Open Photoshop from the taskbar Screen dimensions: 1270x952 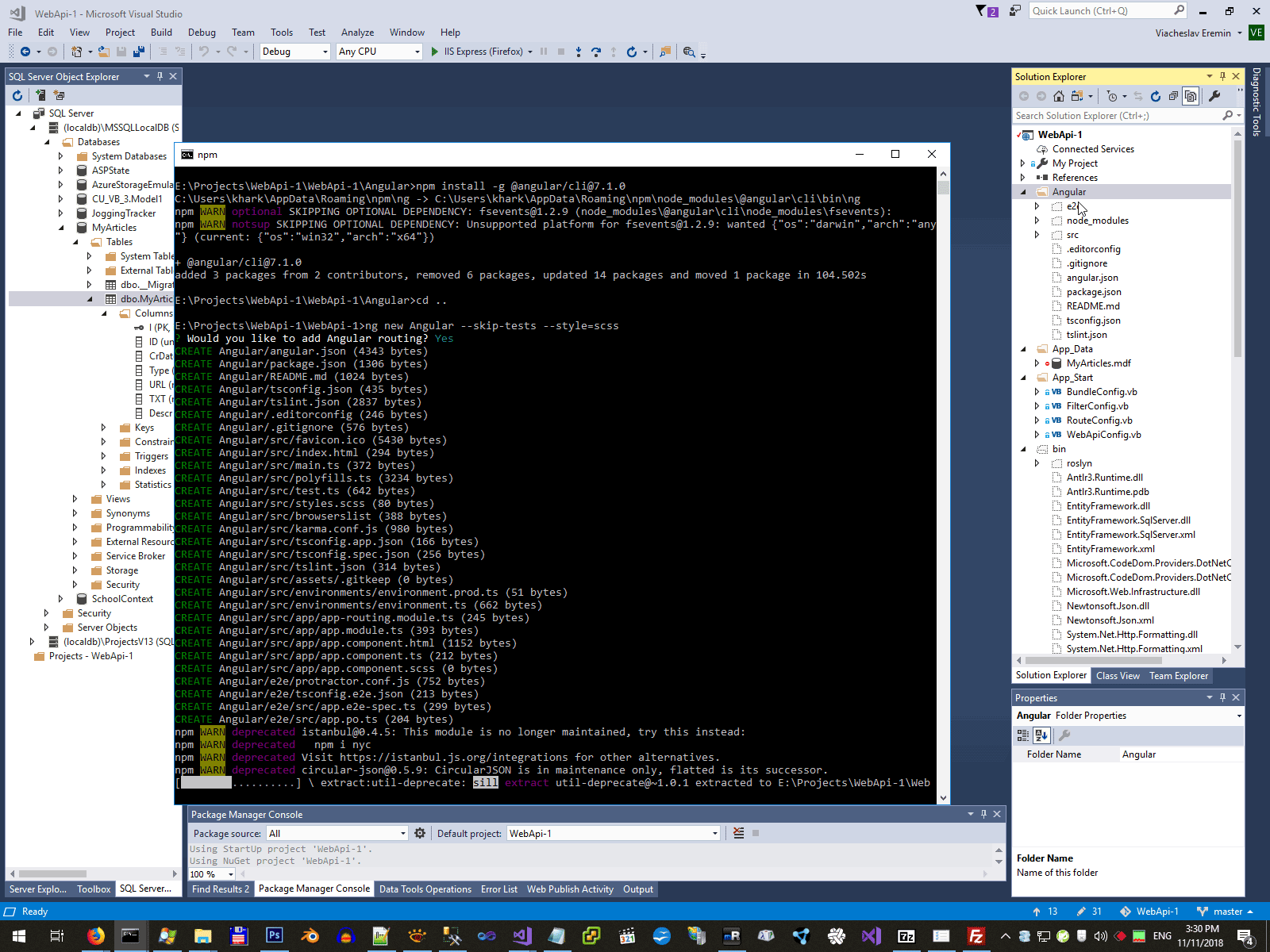point(274,936)
